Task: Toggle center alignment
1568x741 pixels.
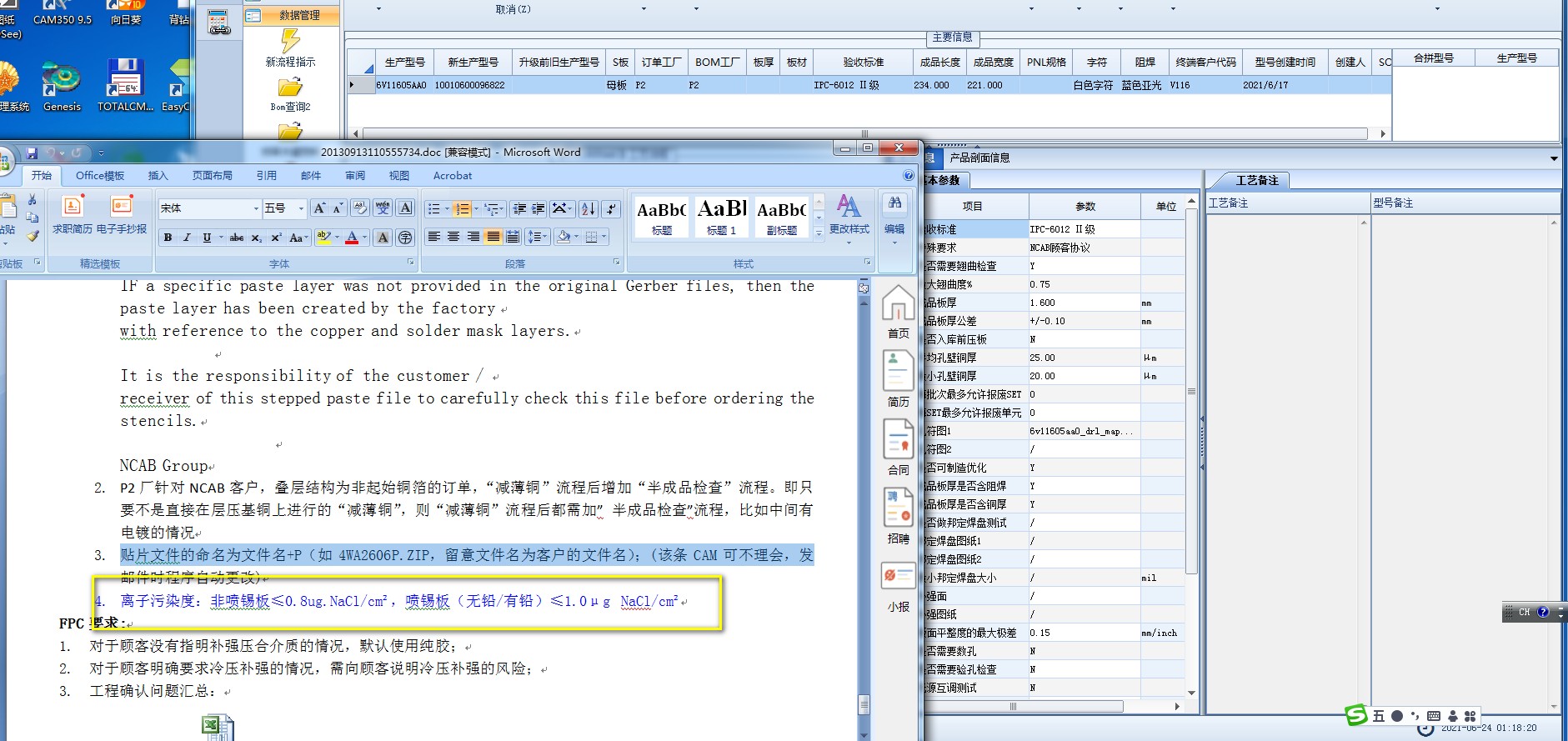Action: pyautogui.click(x=453, y=238)
